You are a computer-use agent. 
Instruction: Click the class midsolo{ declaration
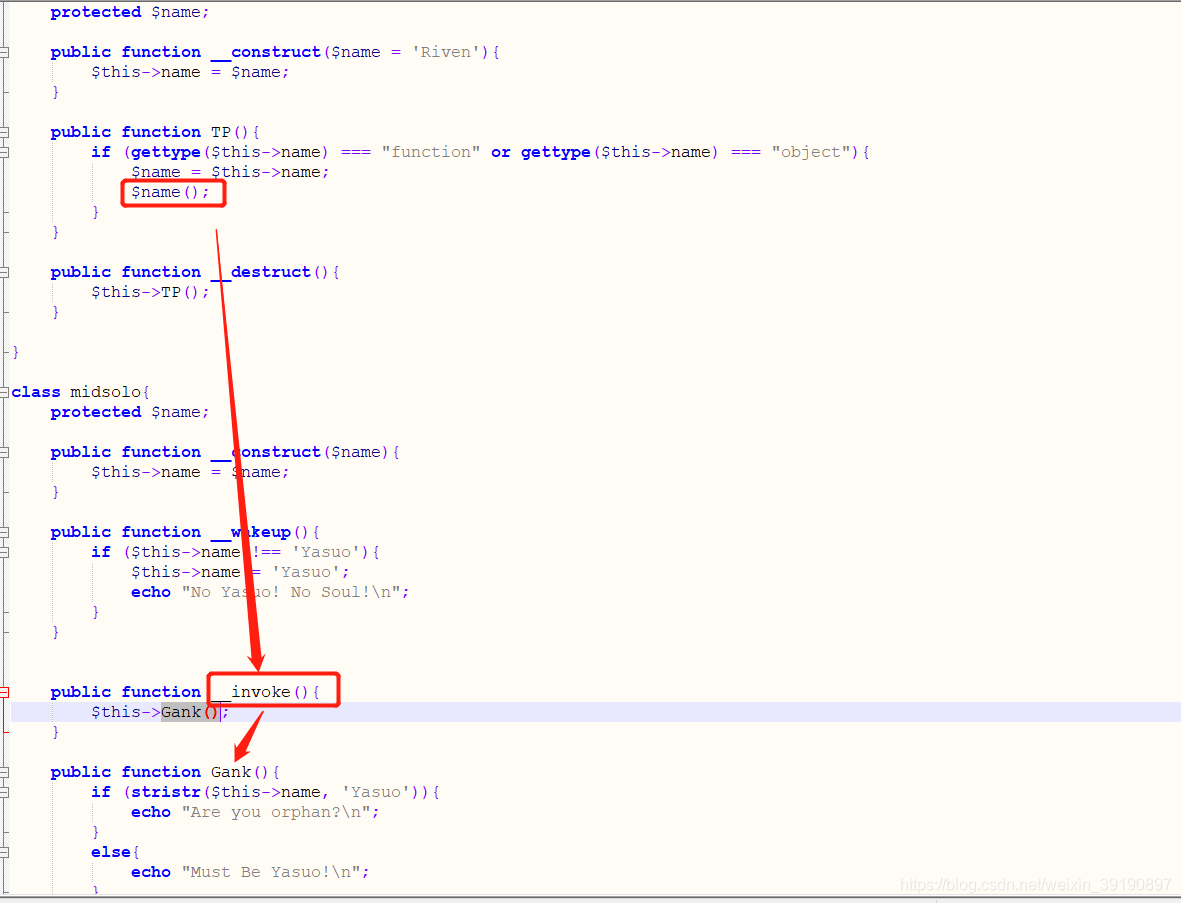pyautogui.click(x=80, y=392)
